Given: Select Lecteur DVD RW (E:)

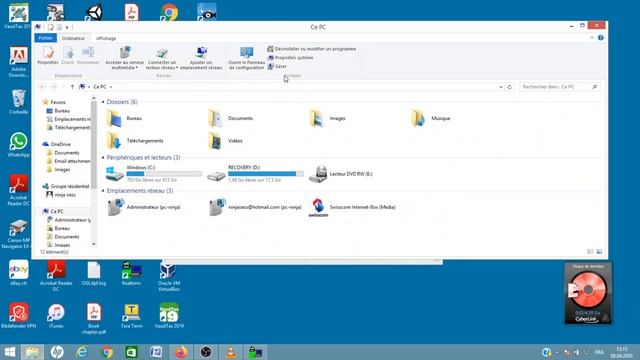Looking at the screenshot, I should [x=341, y=174].
